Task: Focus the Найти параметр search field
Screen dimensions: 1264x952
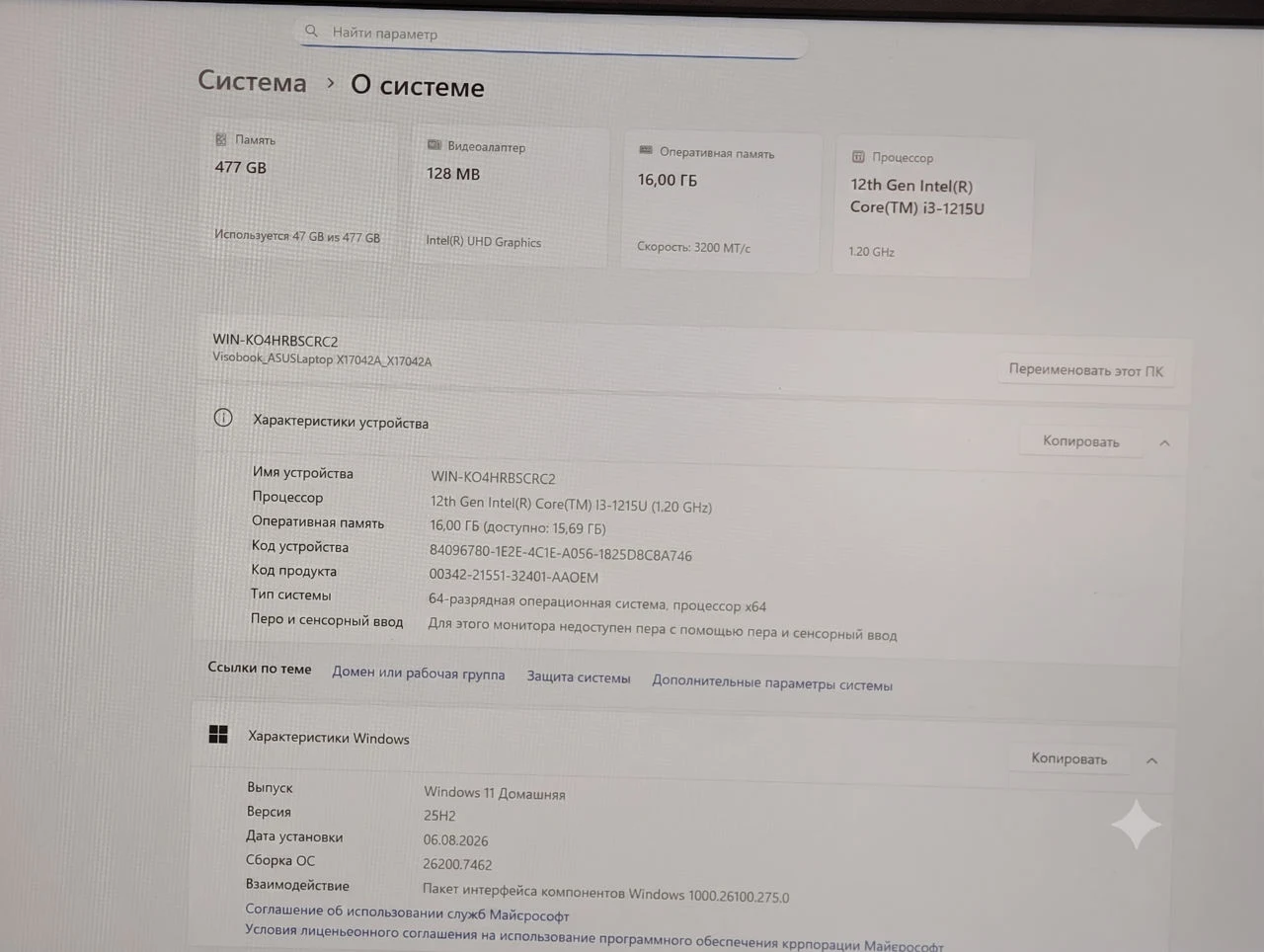Action: (x=553, y=36)
